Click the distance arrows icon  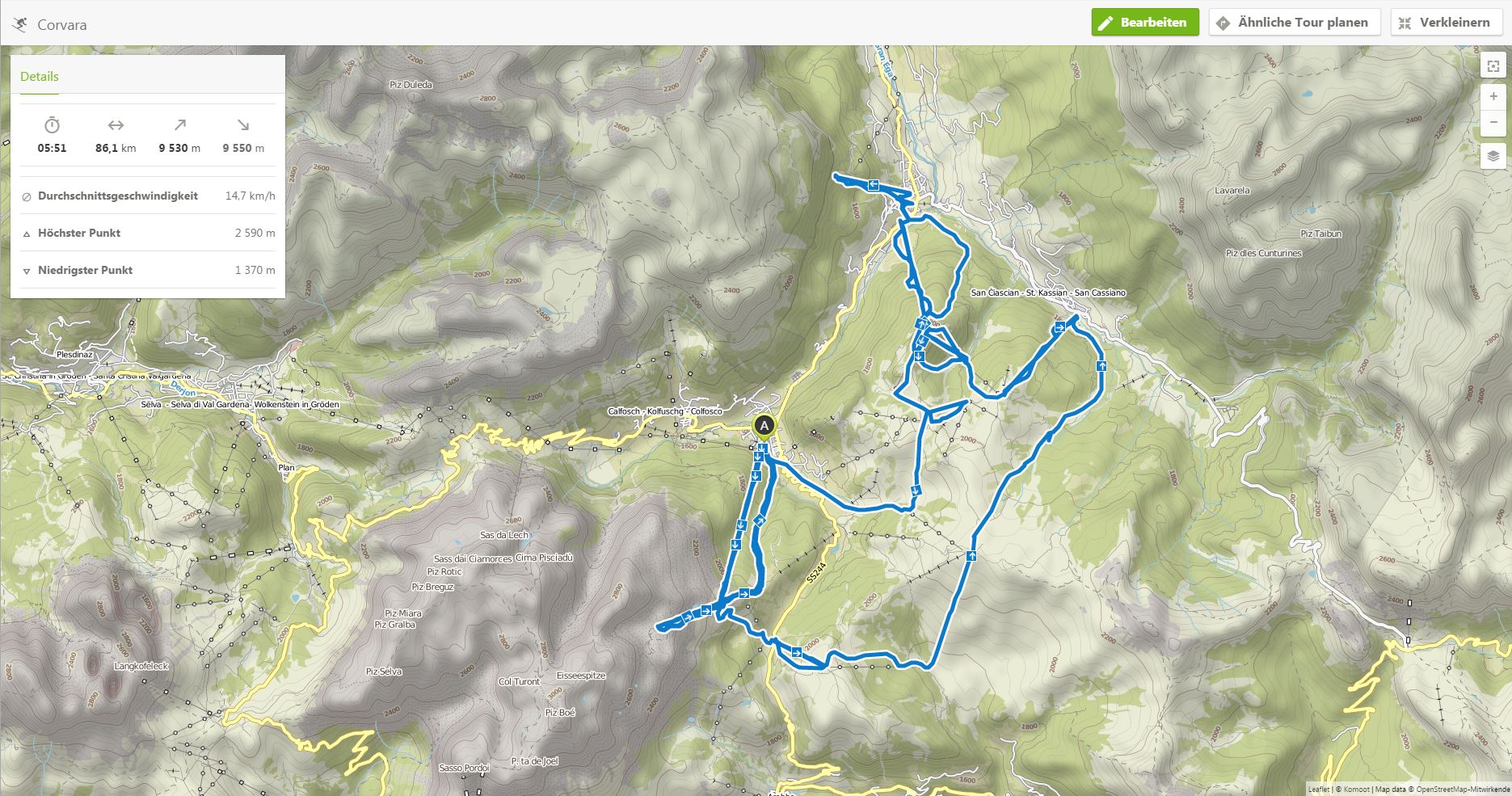tap(116, 125)
